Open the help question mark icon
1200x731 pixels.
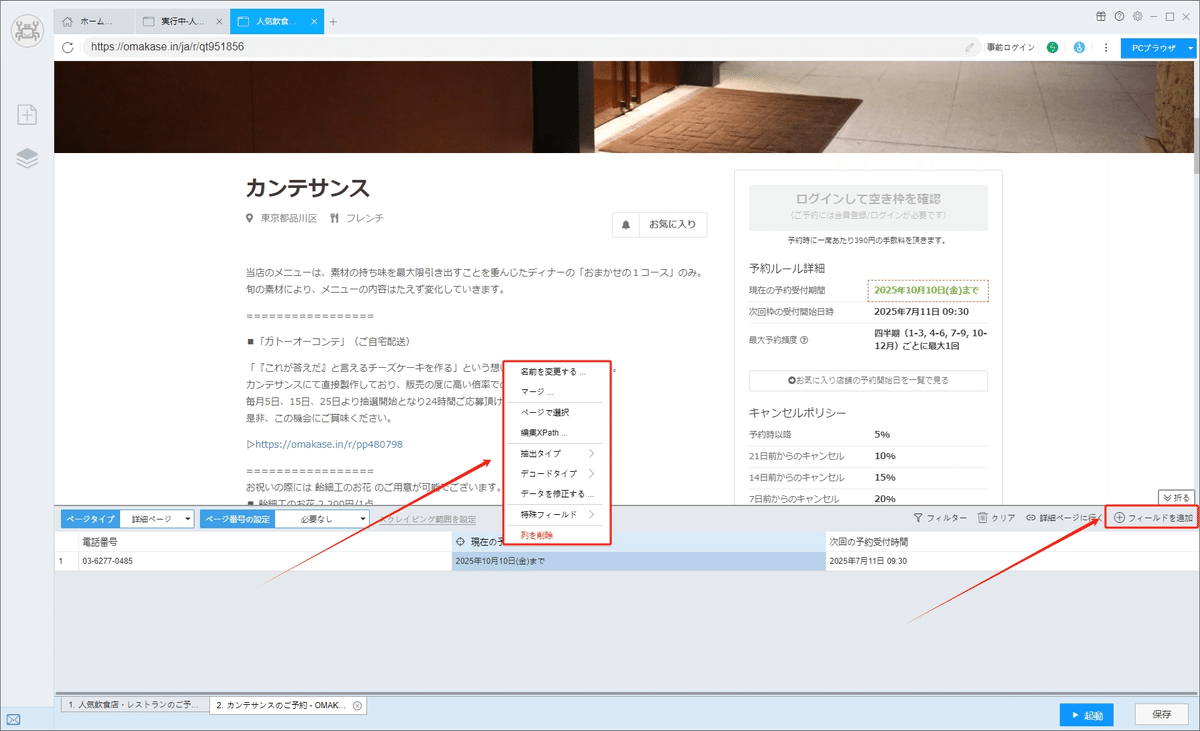(x=1119, y=16)
